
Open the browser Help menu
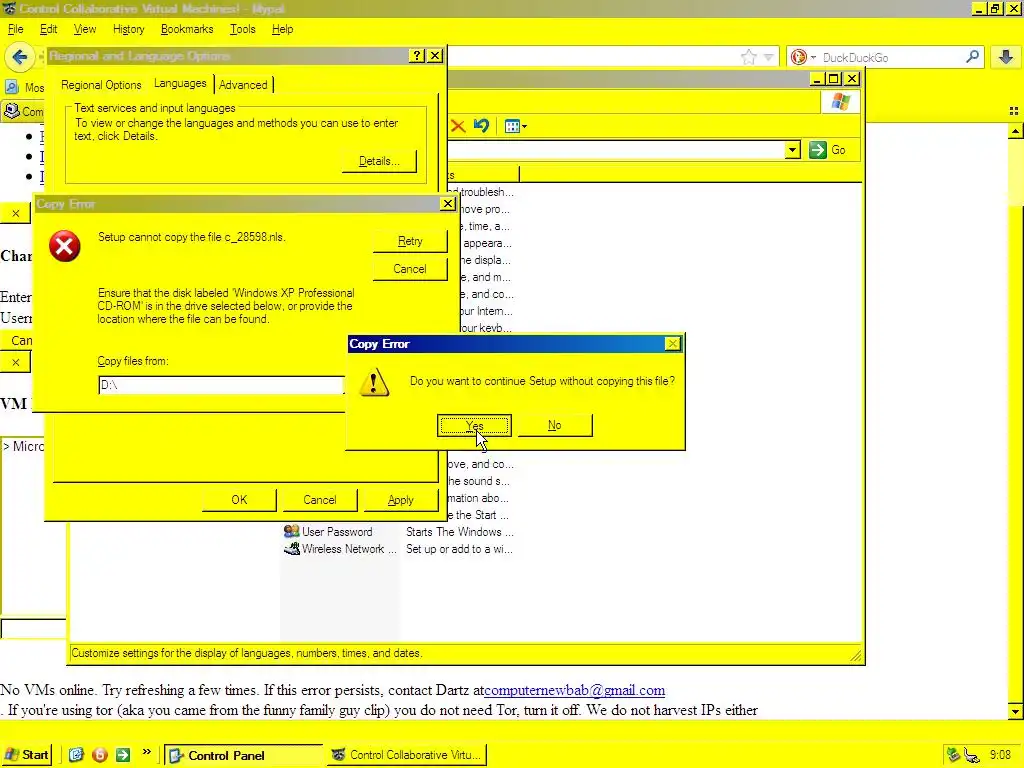tap(282, 29)
